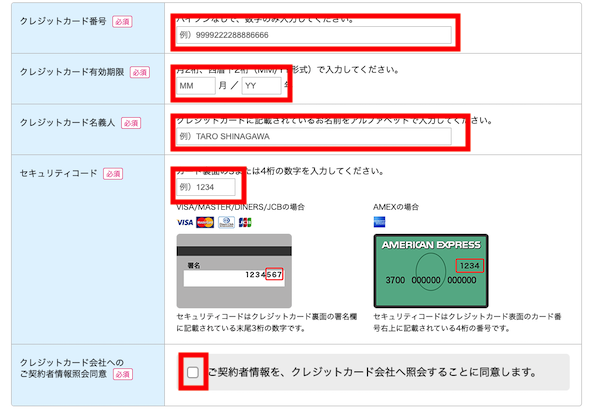Click the 必須 badge beside クレジットカード名義人
This screenshot has width=600, height=415.
click(131, 123)
